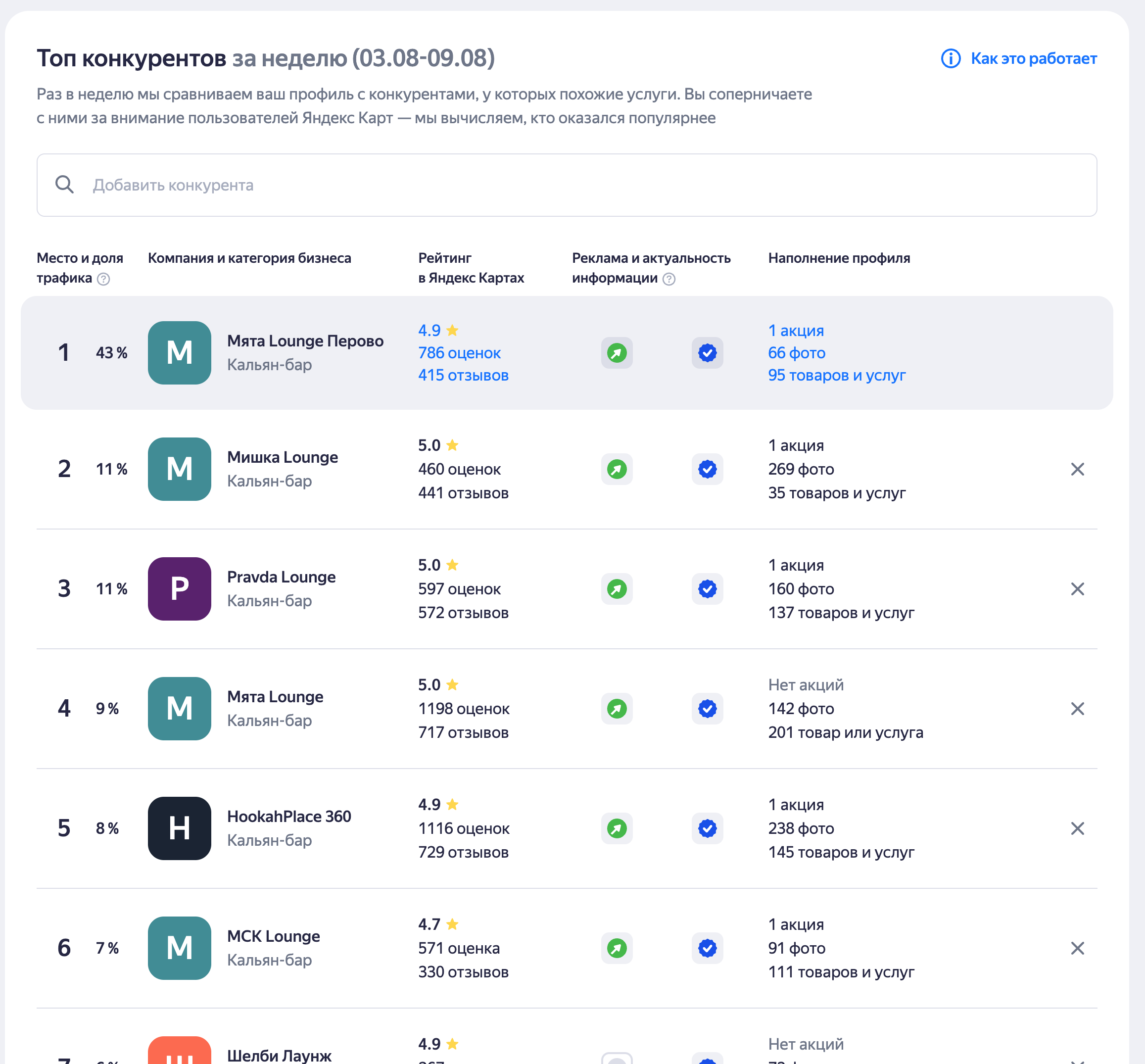Click the green ad arrow icon for HookahPlace 360
1145x1064 pixels.
tap(617, 828)
